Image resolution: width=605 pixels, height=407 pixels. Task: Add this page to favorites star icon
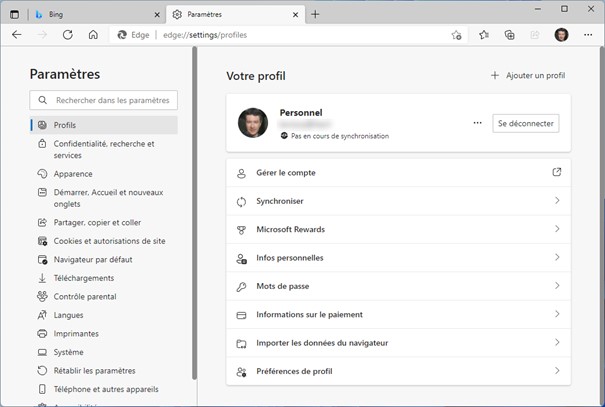point(457,34)
